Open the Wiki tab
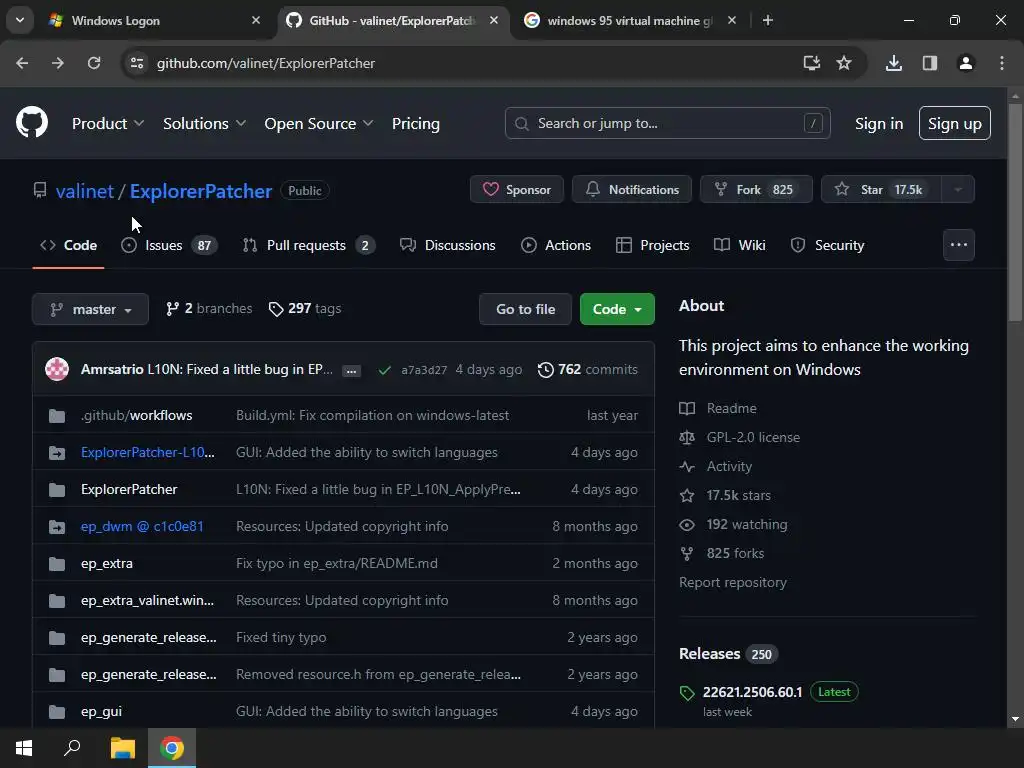This screenshot has width=1024, height=768. (x=740, y=246)
